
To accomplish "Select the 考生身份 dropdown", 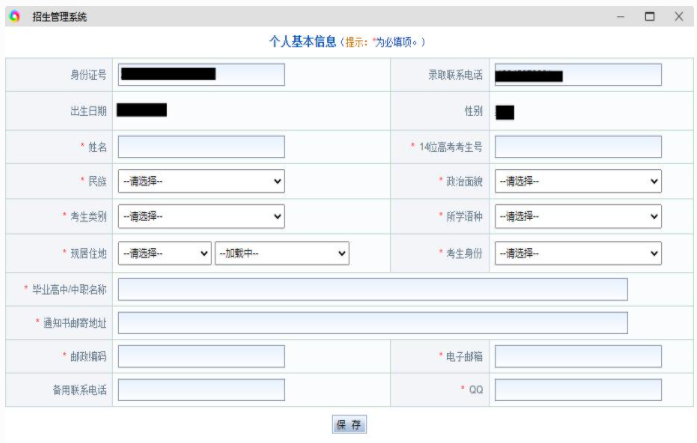I will 578,253.
